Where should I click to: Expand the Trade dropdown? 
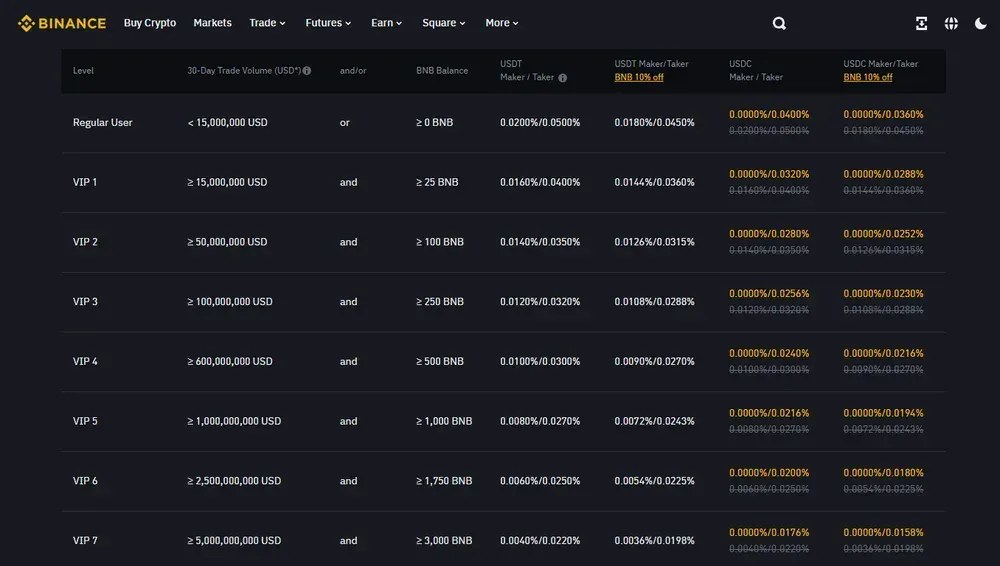pyautogui.click(x=267, y=22)
